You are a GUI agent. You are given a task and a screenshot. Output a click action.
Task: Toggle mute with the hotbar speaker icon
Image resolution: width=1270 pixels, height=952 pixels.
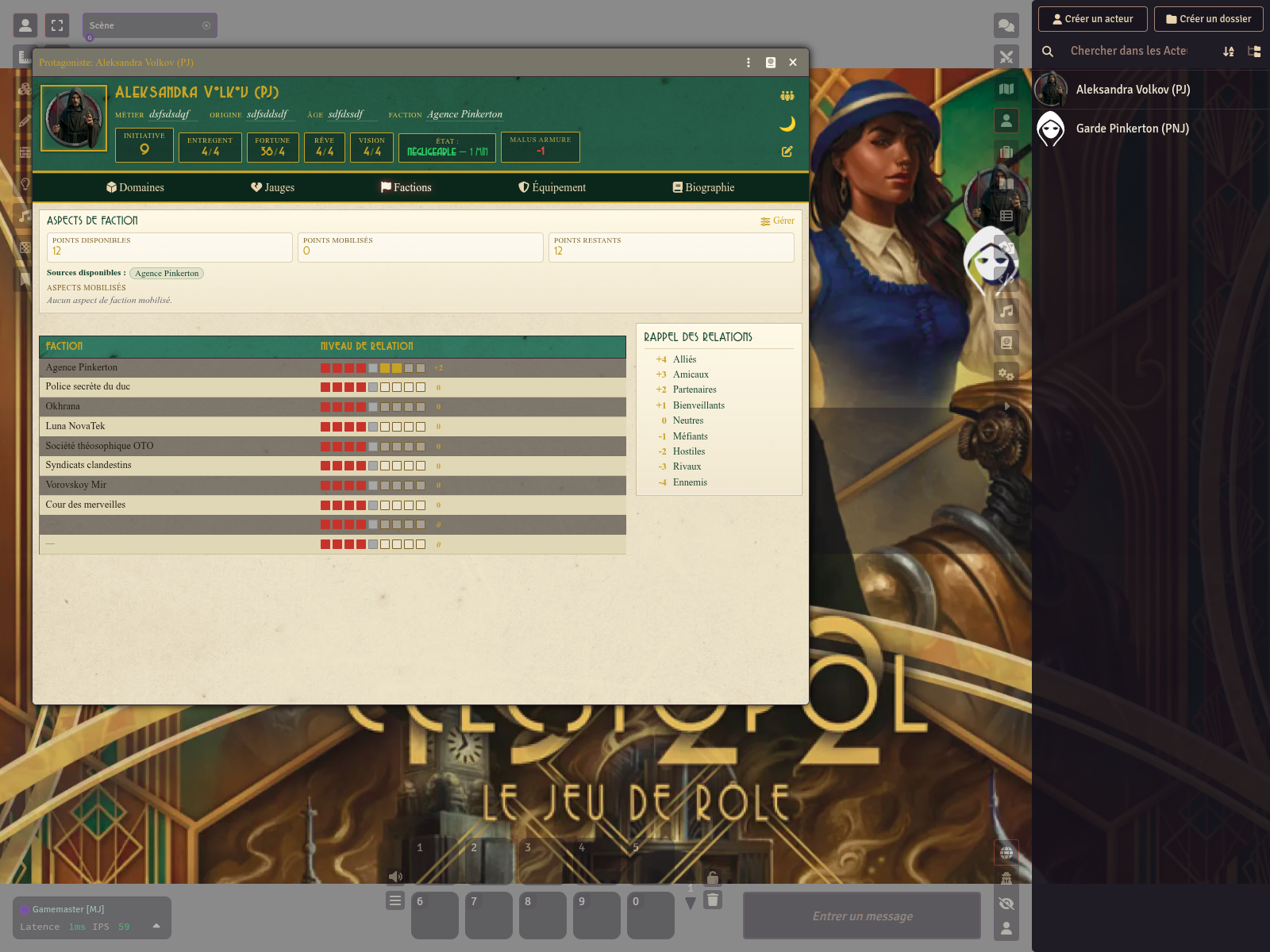(395, 877)
